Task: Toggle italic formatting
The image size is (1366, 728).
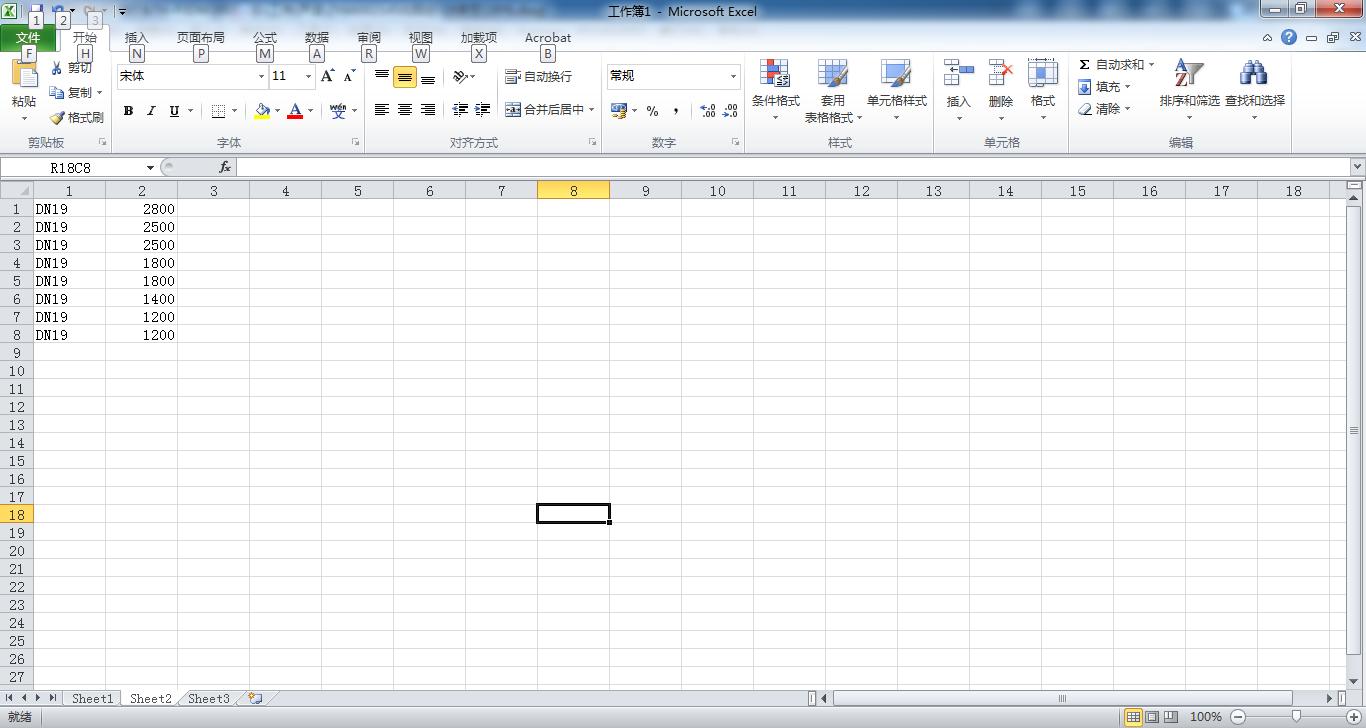Action: [151, 111]
